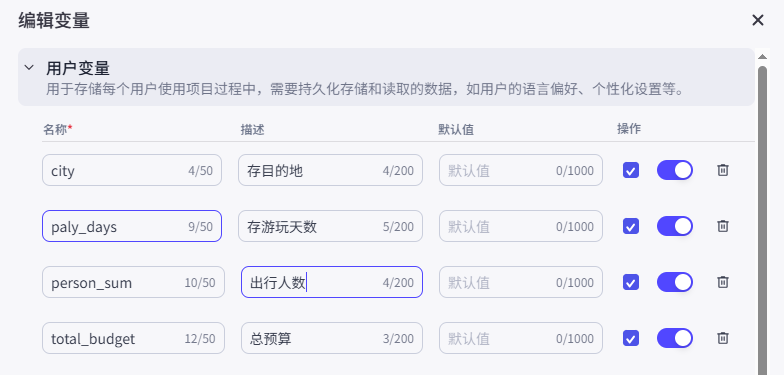784x375 pixels.
Task: Focus the city name field
Action: click(x=132, y=170)
